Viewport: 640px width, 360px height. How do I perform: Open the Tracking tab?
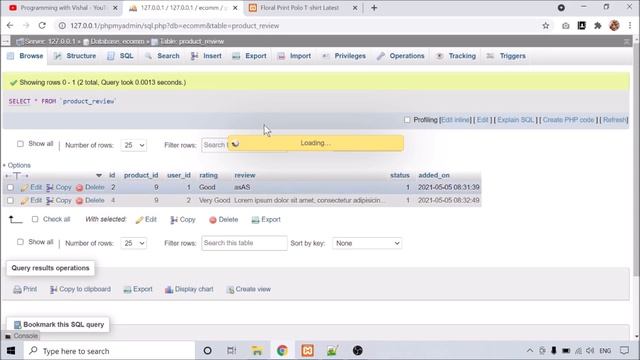tap(456, 56)
